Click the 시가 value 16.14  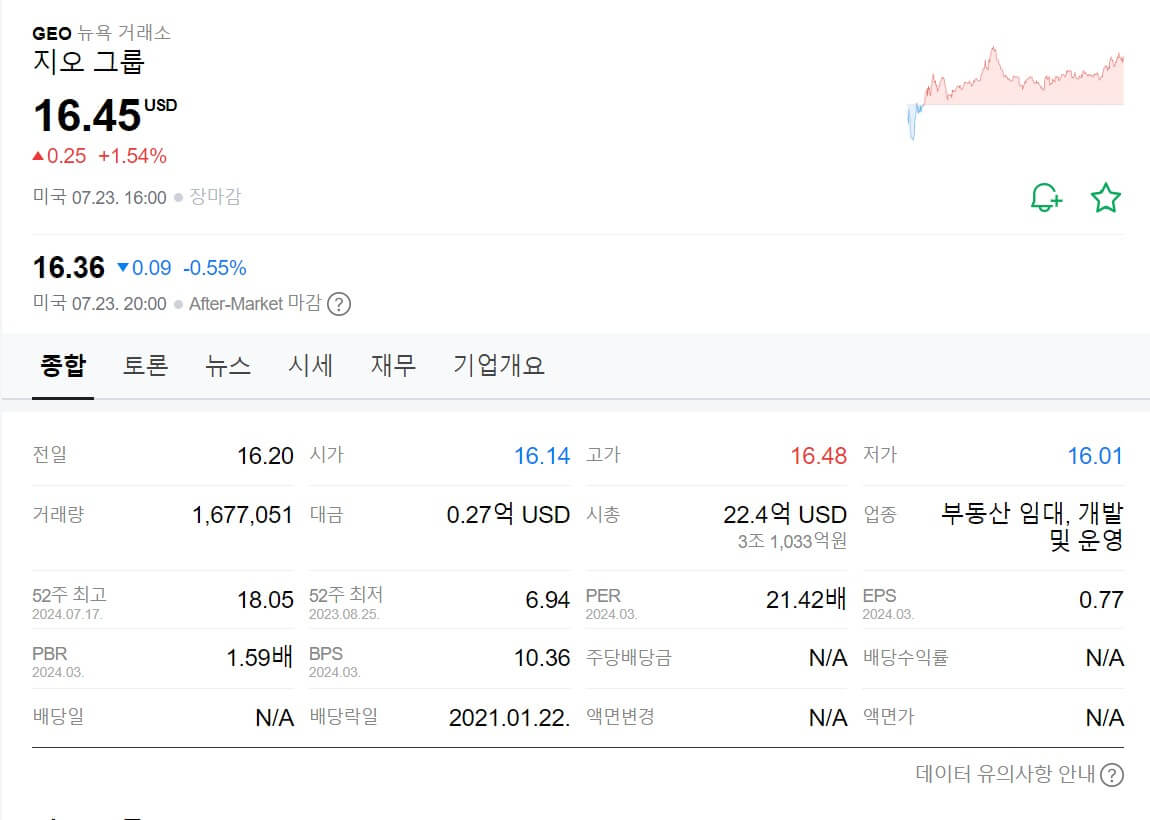pyautogui.click(x=541, y=455)
